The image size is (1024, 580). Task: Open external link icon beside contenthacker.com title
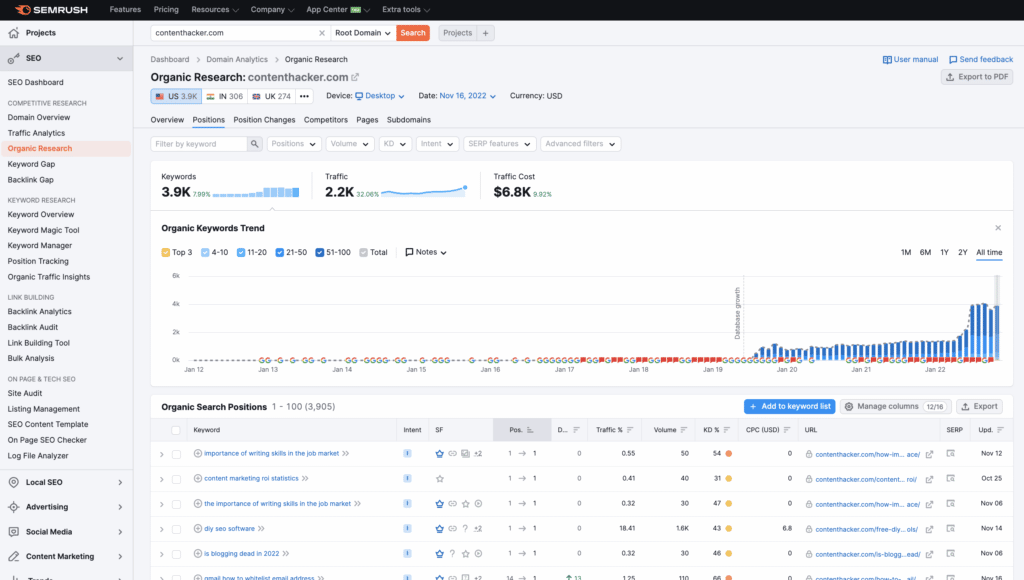[355, 77]
